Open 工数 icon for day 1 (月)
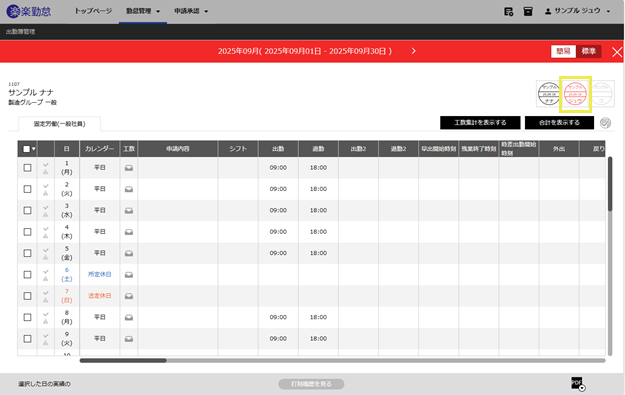The image size is (625, 395). pos(129,168)
